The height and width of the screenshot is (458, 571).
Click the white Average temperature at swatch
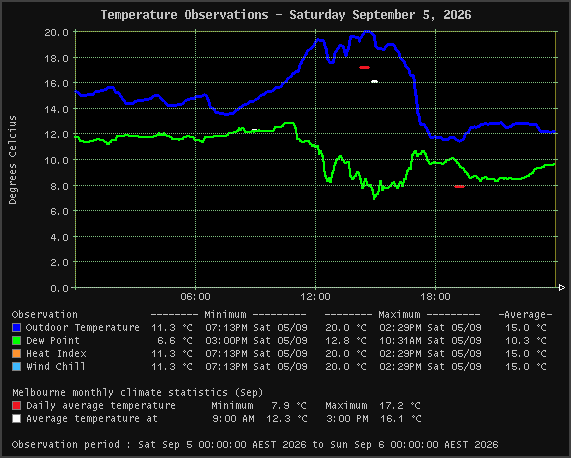[x=16, y=419]
